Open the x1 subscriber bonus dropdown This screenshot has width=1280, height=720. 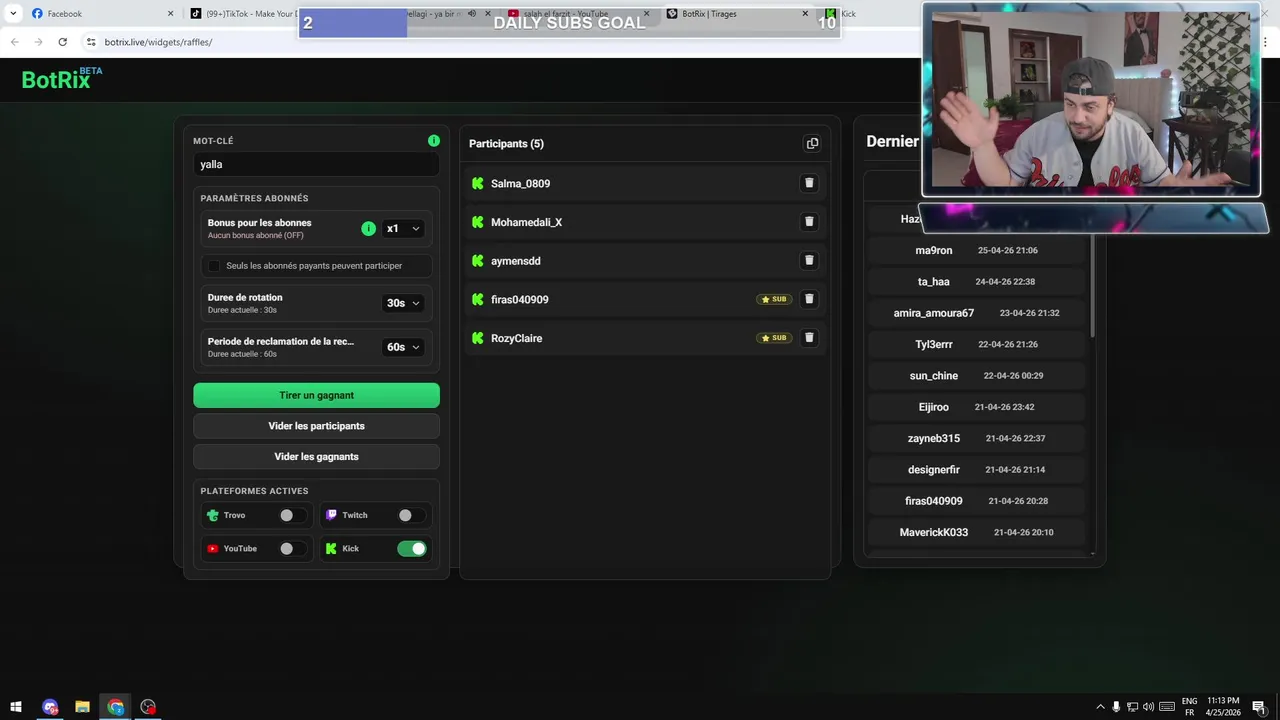pyautogui.click(x=404, y=229)
